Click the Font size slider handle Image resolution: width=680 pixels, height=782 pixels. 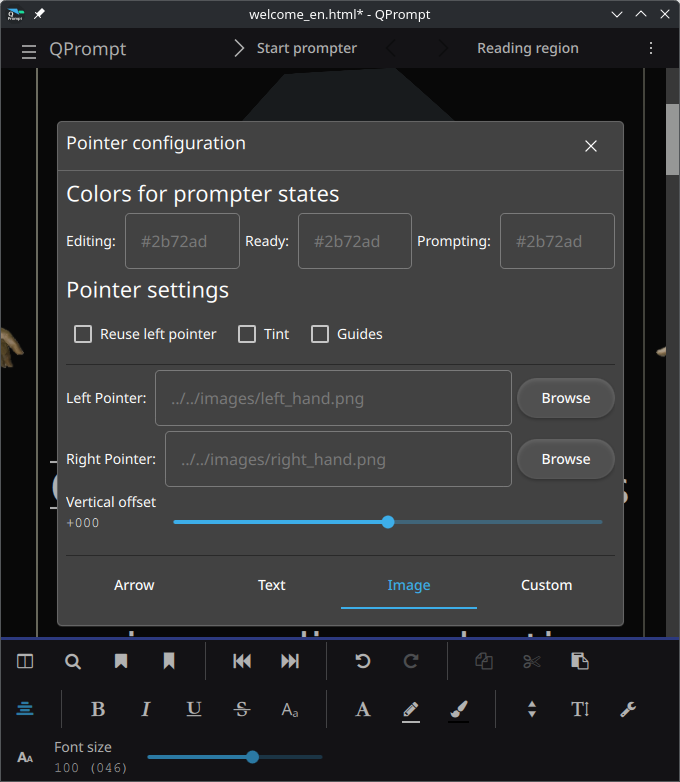click(252, 757)
